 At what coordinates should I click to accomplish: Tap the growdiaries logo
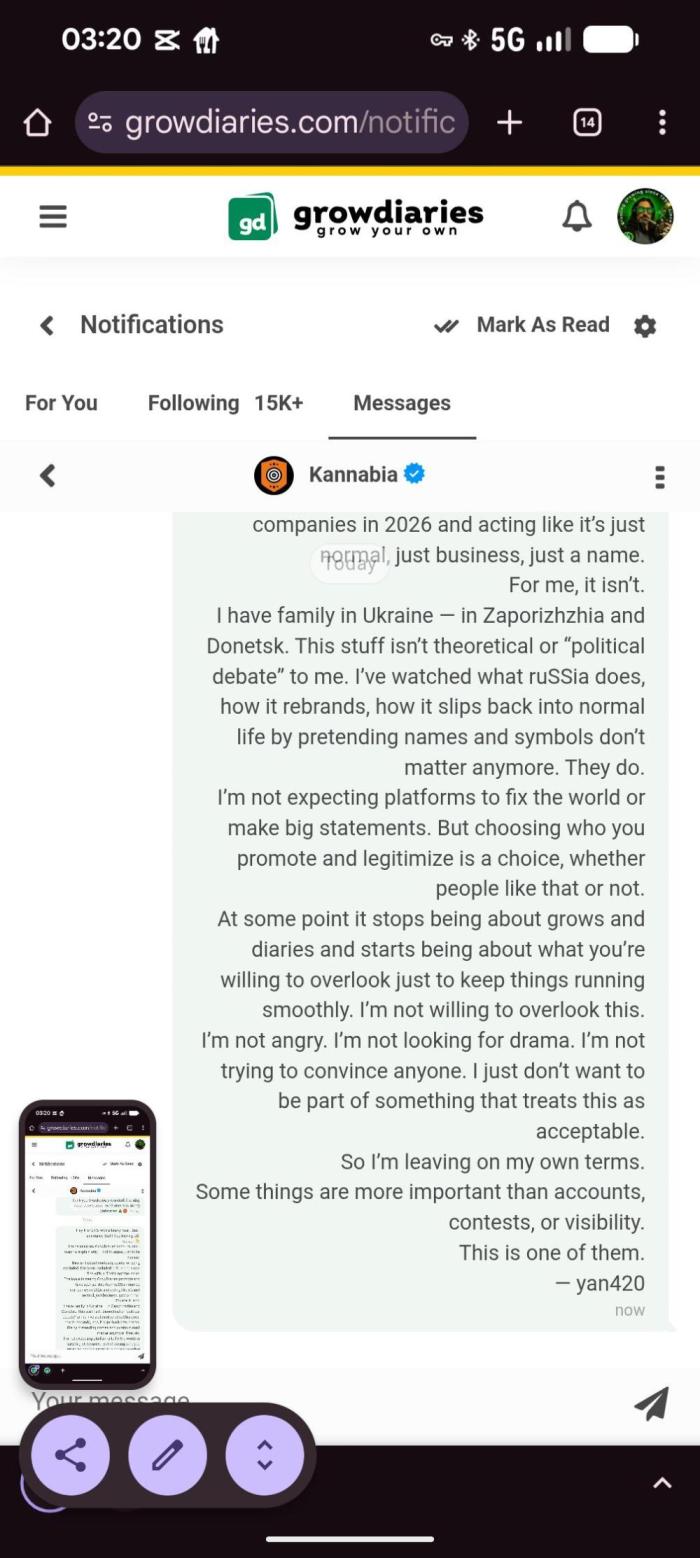tap(356, 216)
